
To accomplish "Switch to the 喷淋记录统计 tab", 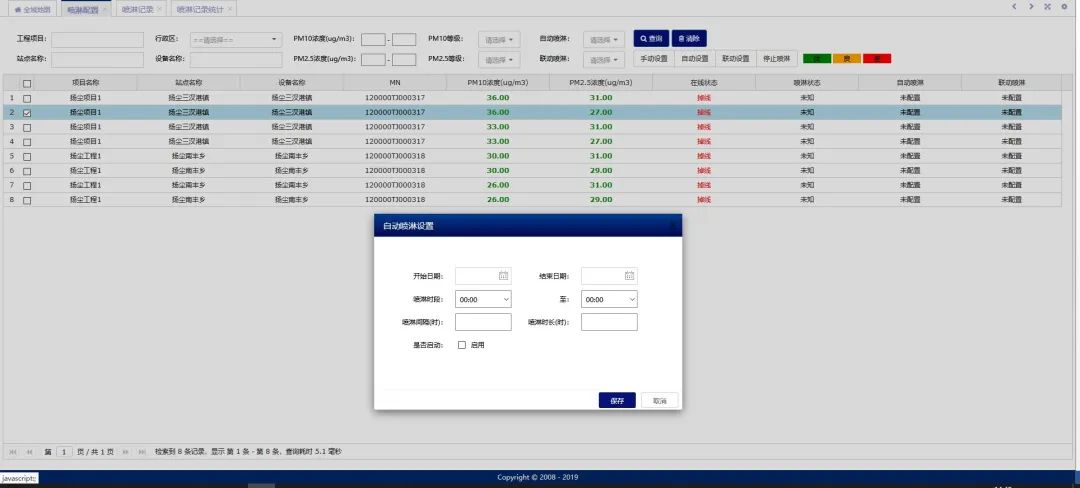I will click(199, 8).
